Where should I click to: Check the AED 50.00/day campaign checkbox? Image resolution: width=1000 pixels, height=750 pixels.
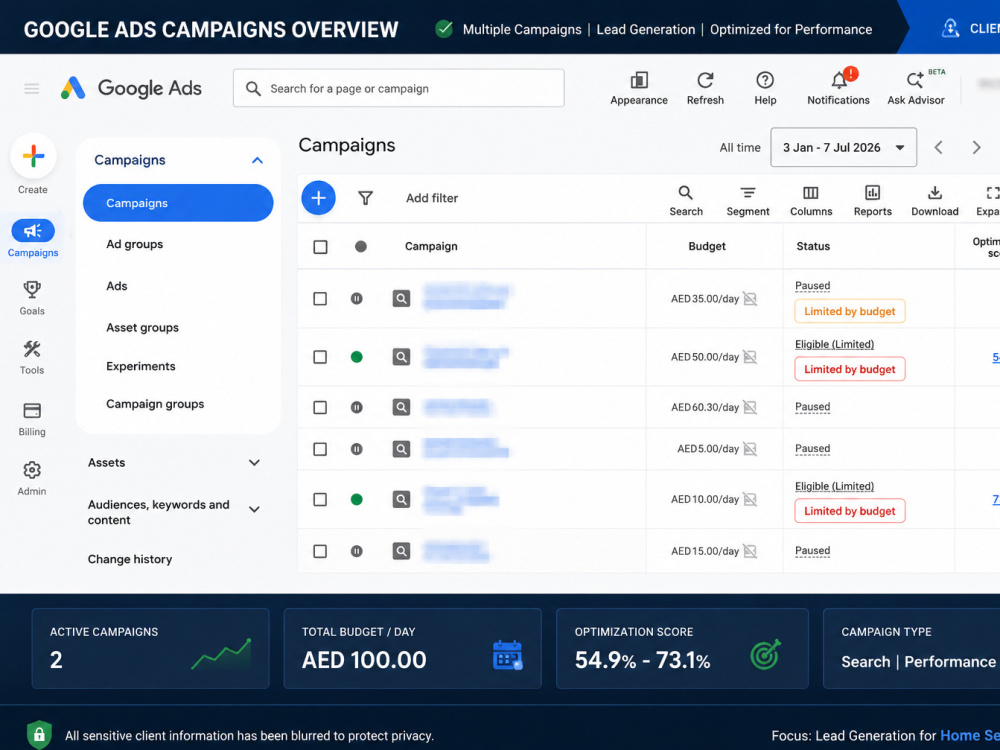point(320,357)
